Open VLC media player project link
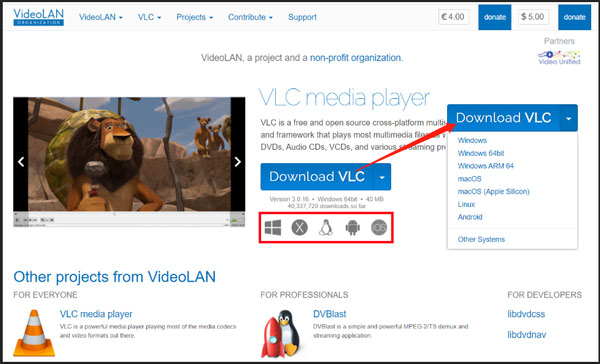The height and width of the screenshot is (364, 600). click(x=96, y=314)
